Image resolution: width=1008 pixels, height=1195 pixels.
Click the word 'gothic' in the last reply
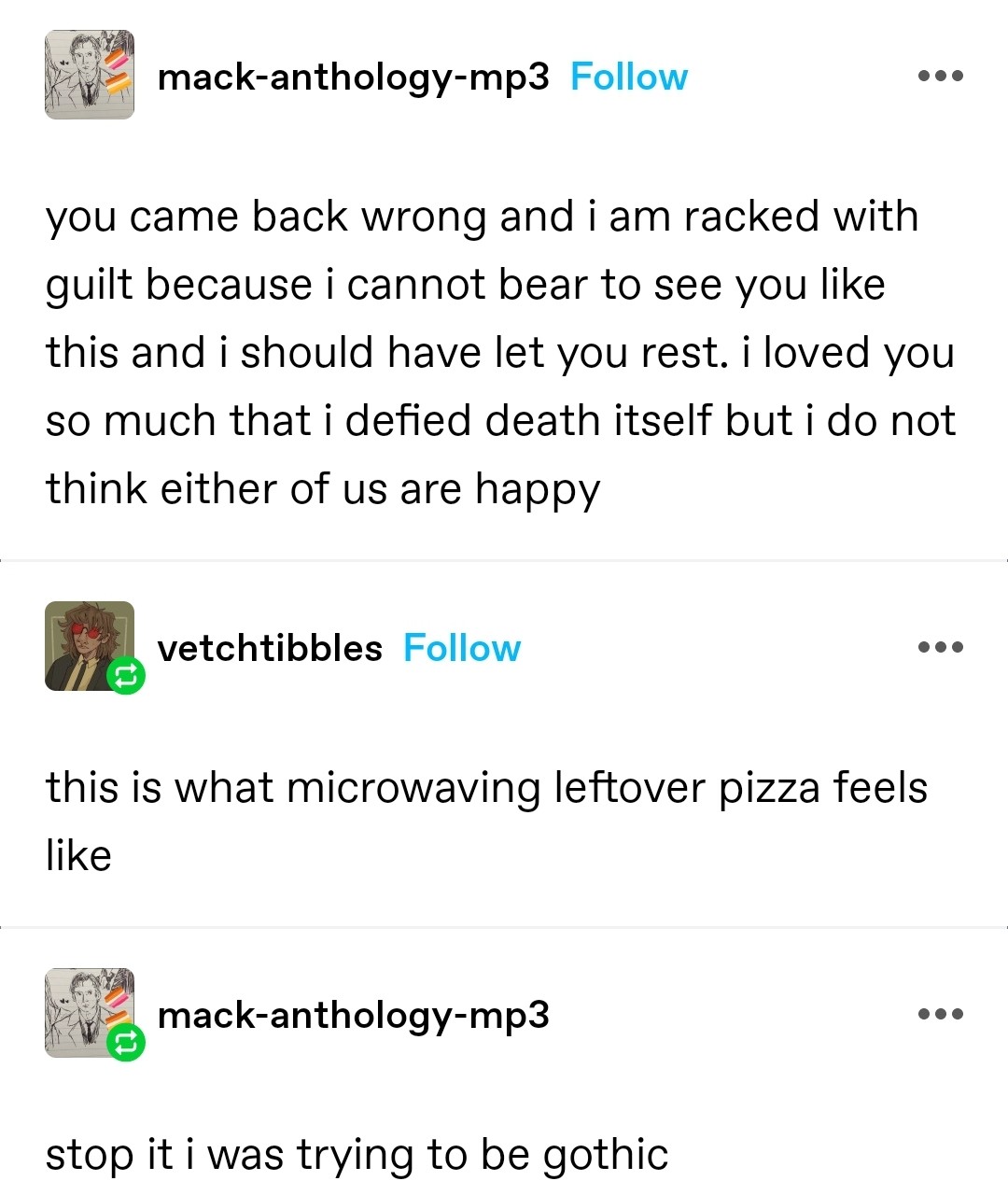click(x=606, y=1156)
